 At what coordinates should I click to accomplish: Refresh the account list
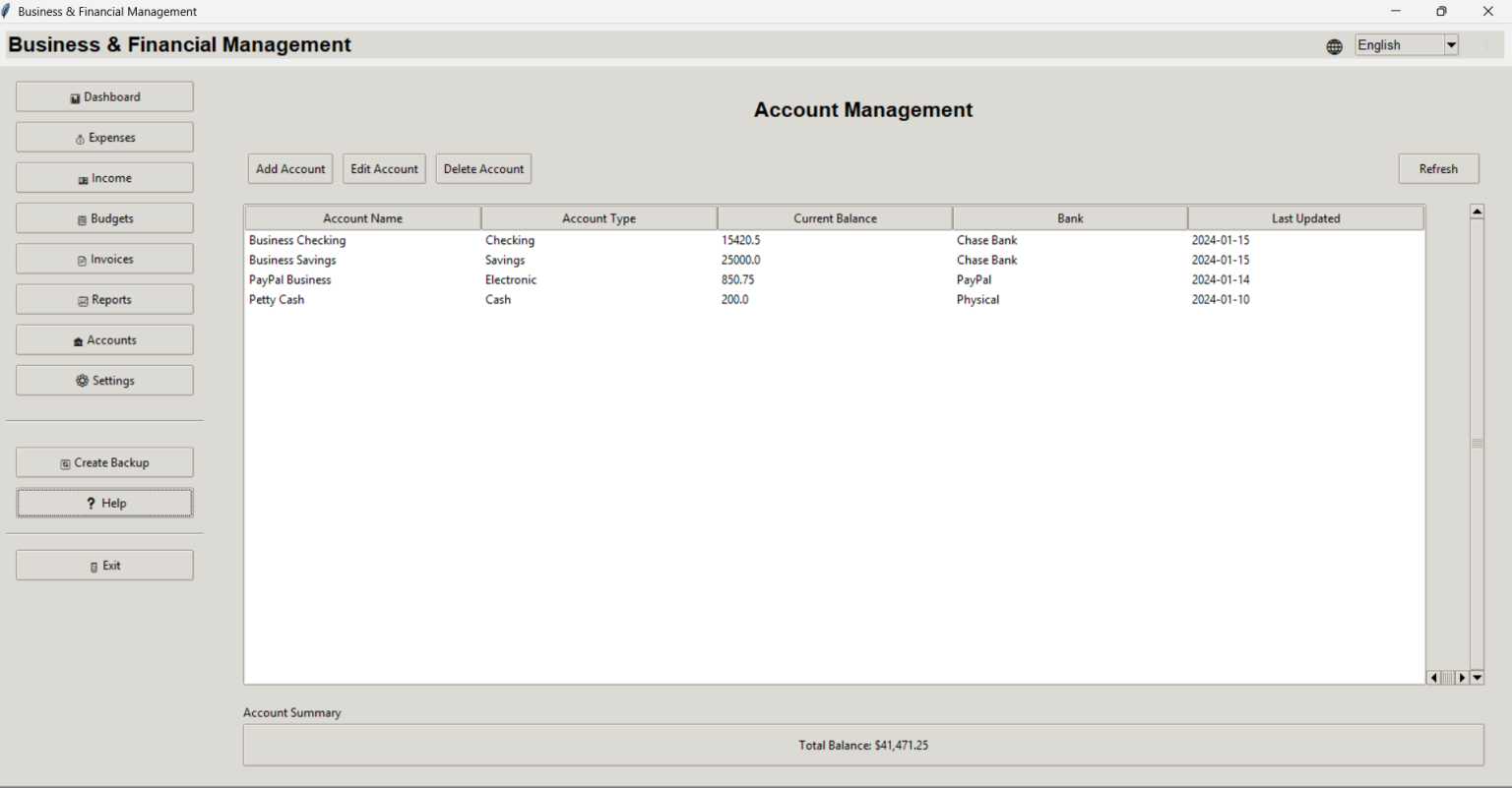tap(1438, 168)
